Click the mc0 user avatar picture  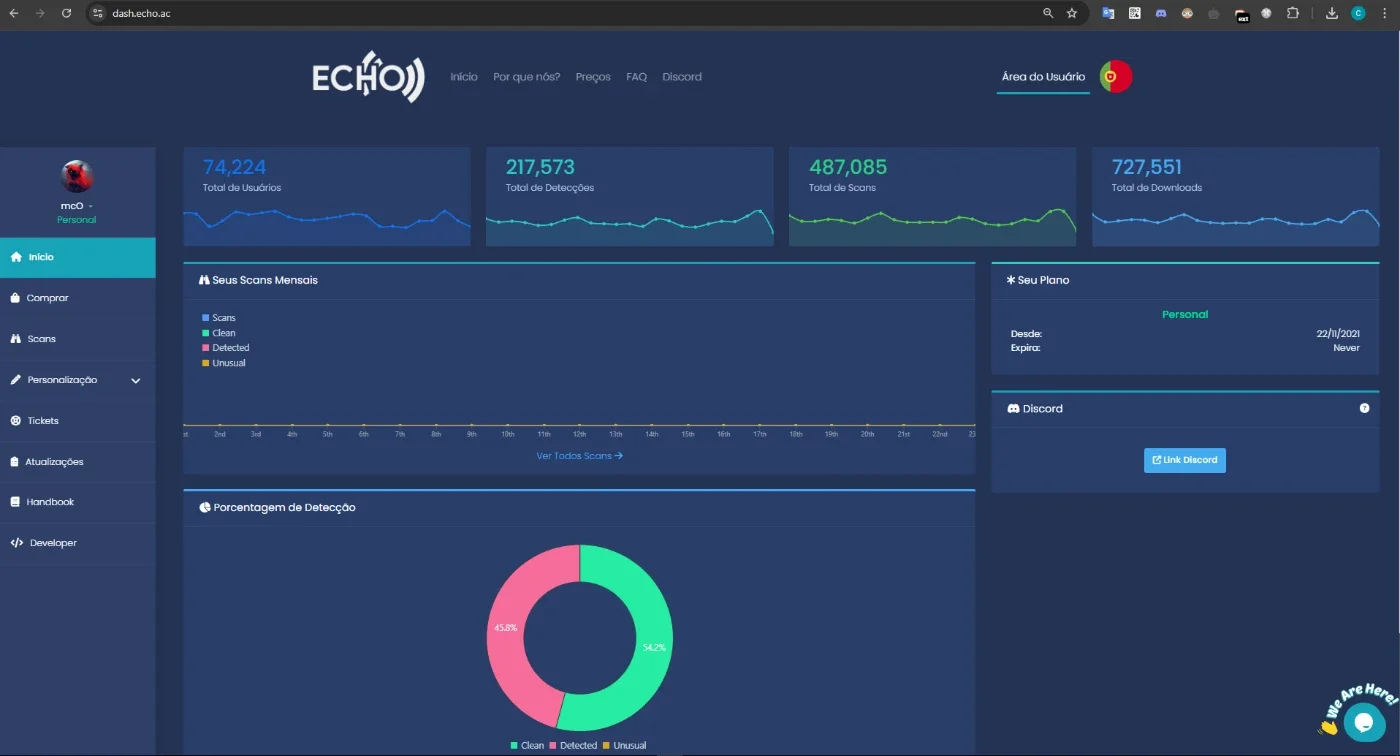pos(77,177)
